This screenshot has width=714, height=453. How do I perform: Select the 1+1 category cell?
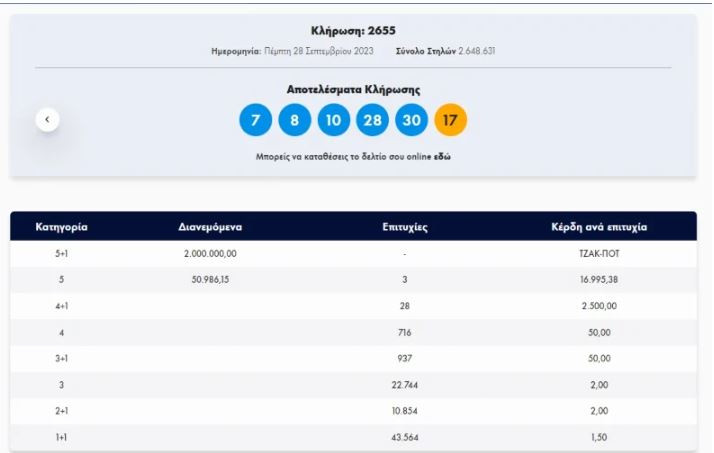pos(61,437)
